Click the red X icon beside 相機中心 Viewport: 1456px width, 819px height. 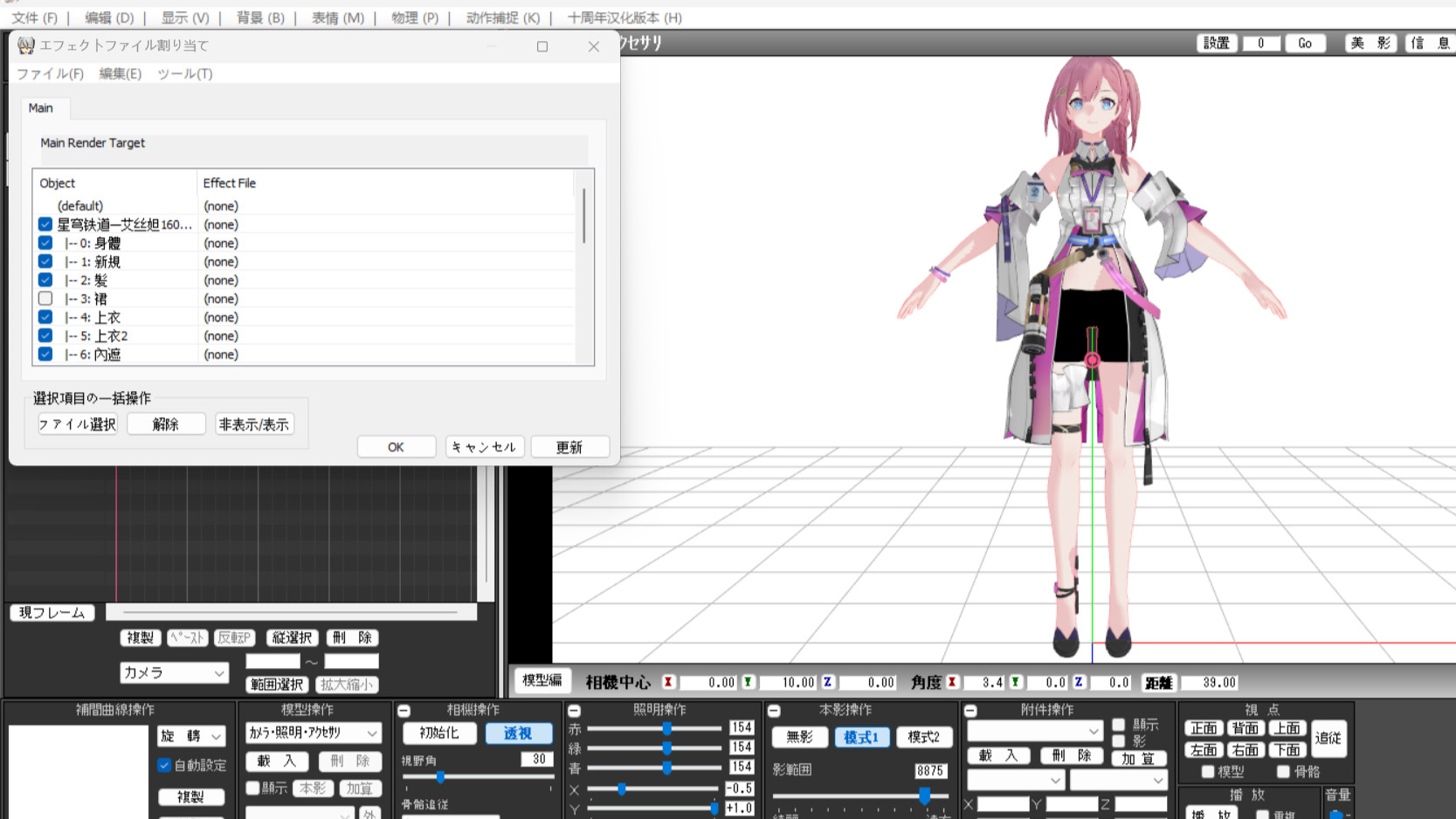(x=668, y=682)
